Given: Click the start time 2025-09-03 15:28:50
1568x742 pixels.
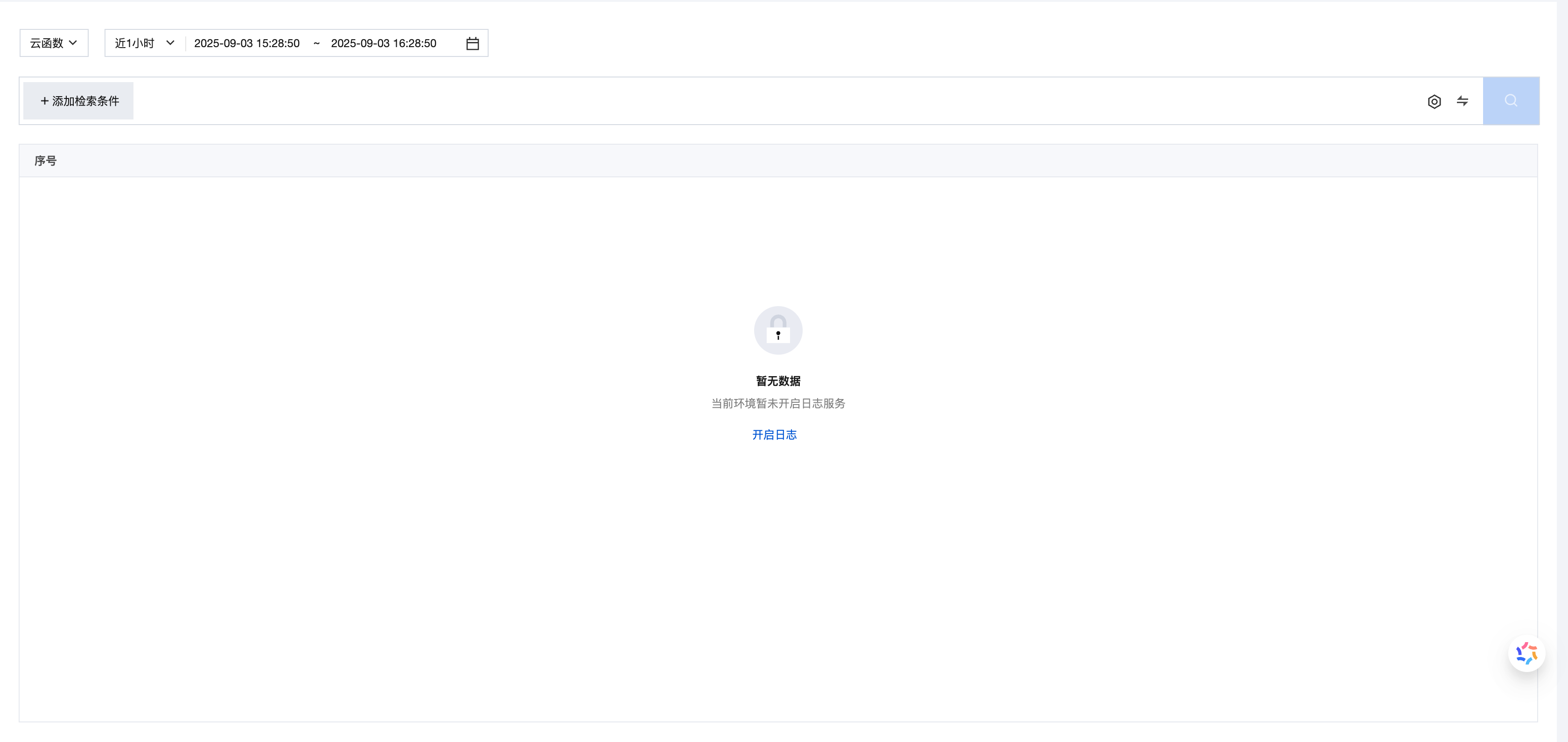Looking at the screenshot, I should pos(246,43).
